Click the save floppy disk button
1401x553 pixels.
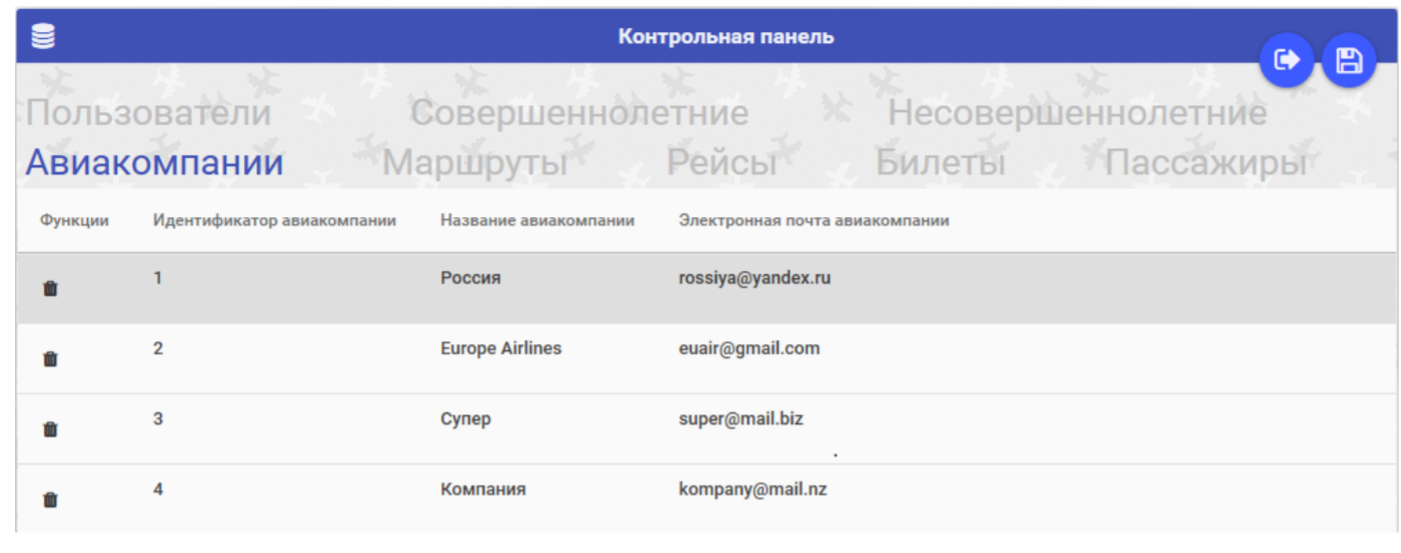pyautogui.click(x=1349, y=60)
